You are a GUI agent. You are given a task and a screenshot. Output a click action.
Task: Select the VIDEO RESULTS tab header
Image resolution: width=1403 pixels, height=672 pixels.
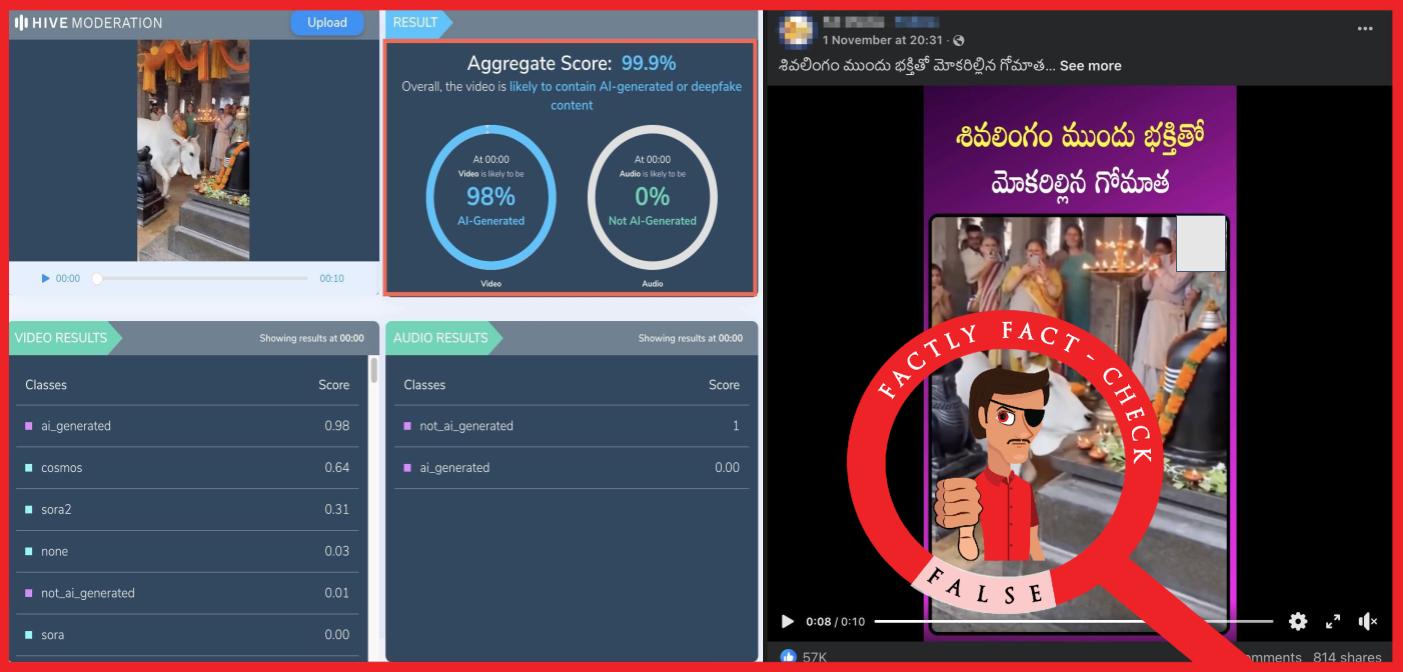61,338
